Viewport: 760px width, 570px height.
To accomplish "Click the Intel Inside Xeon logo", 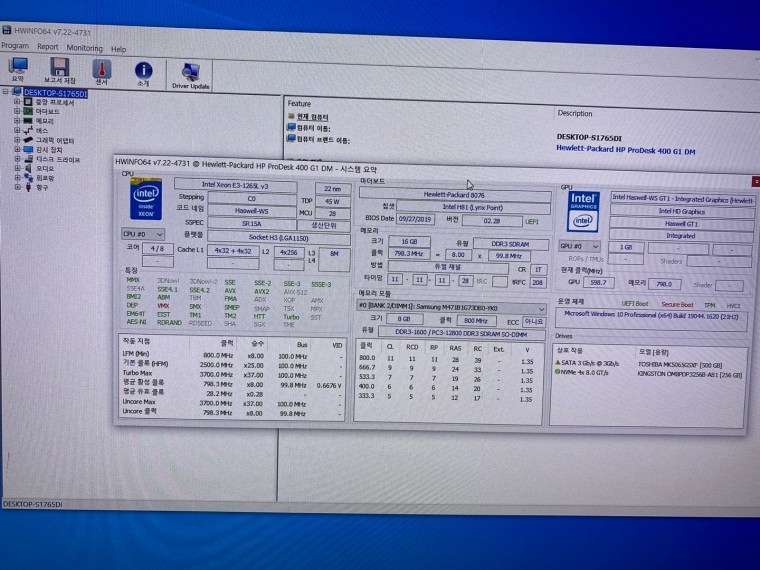I will pyautogui.click(x=146, y=199).
